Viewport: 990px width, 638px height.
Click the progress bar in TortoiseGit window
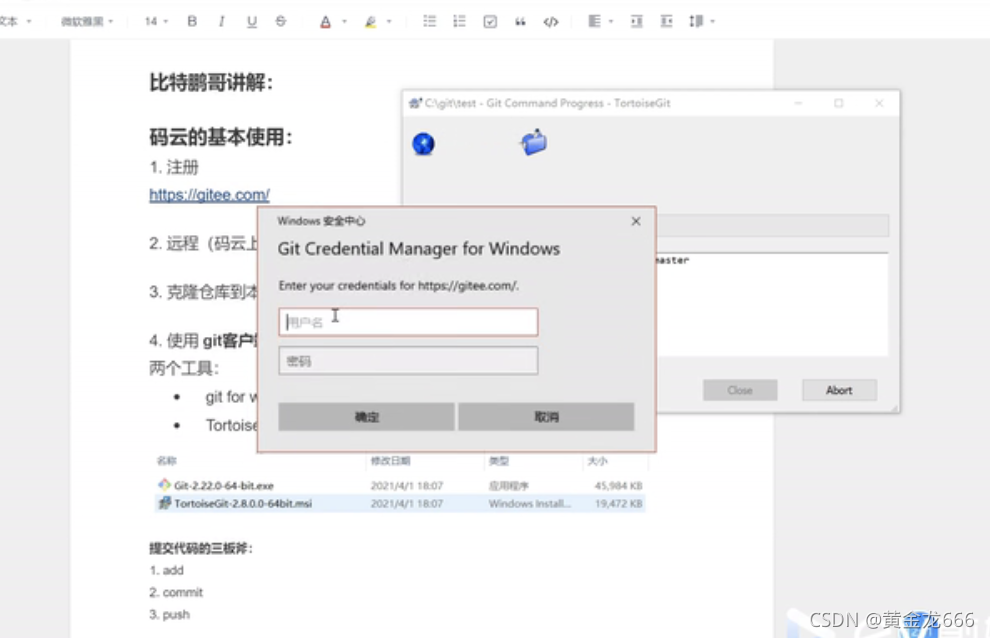coord(773,226)
